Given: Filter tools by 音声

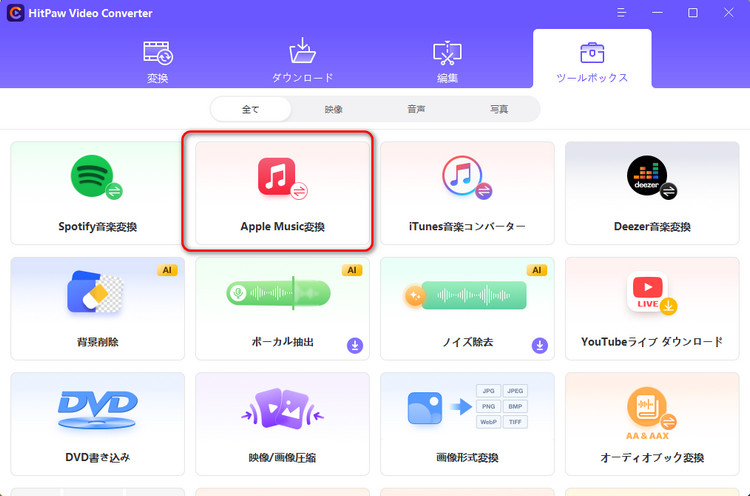Looking at the screenshot, I should point(416,109).
